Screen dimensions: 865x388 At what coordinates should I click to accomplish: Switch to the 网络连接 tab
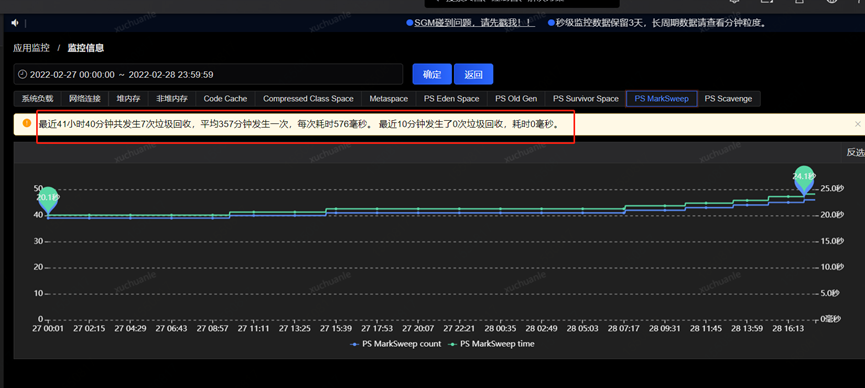tap(85, 99)
